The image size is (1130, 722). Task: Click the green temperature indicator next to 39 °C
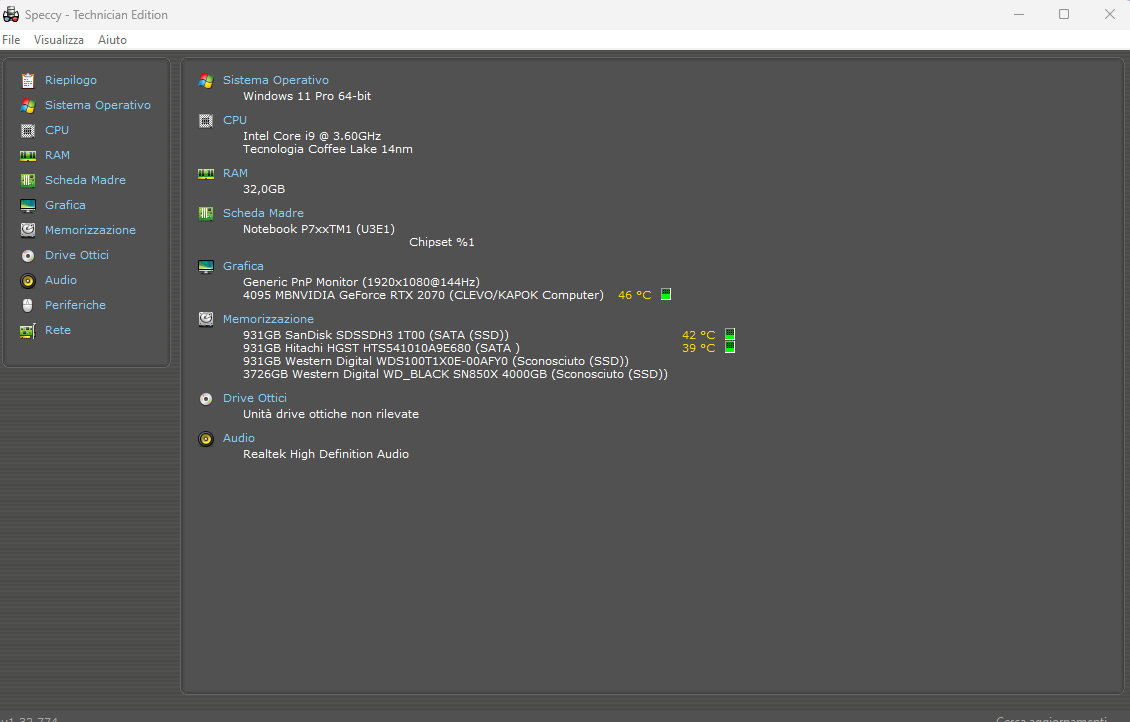coord(730,347)
